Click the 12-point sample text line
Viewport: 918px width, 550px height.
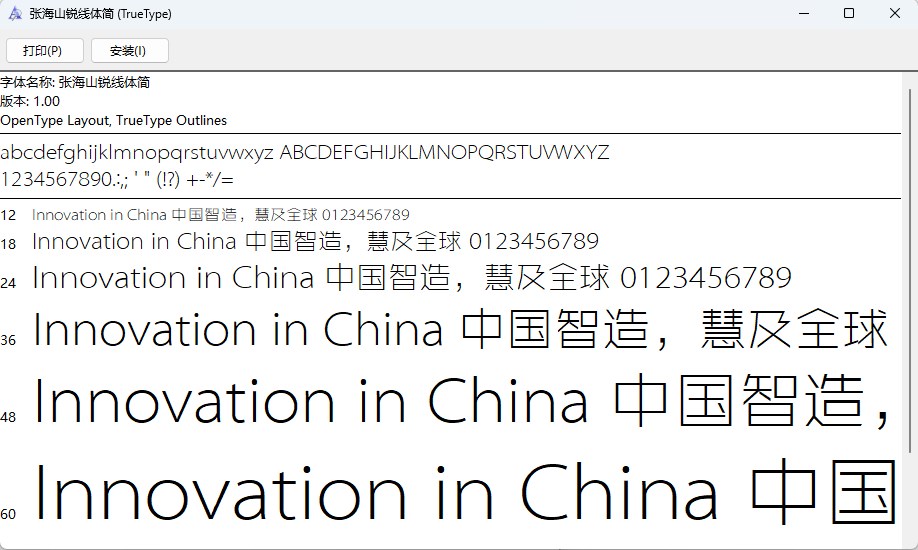[x=220, y=215]
